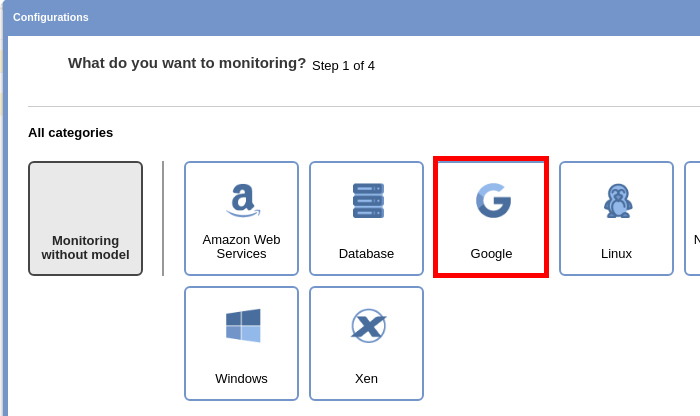700x416 pixels.
Task: Pick the Xen category label
Action: point(366,379)
